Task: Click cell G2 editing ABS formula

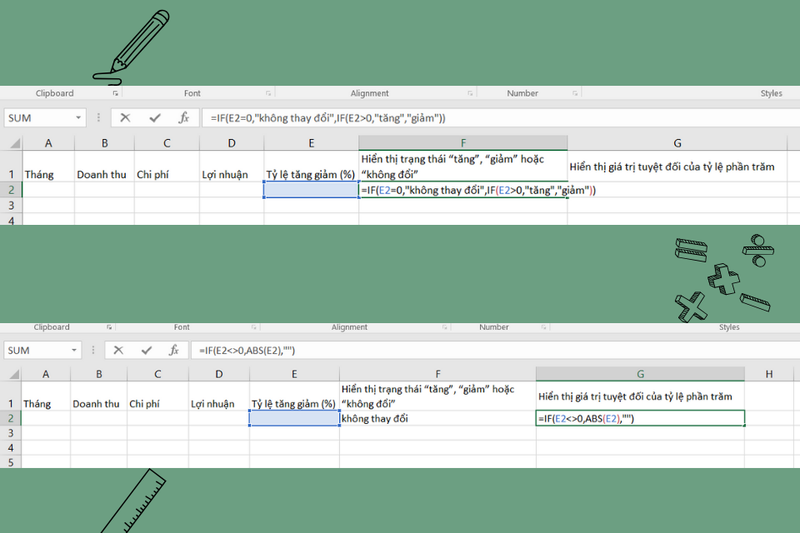Action: click(x=640, y=418)
